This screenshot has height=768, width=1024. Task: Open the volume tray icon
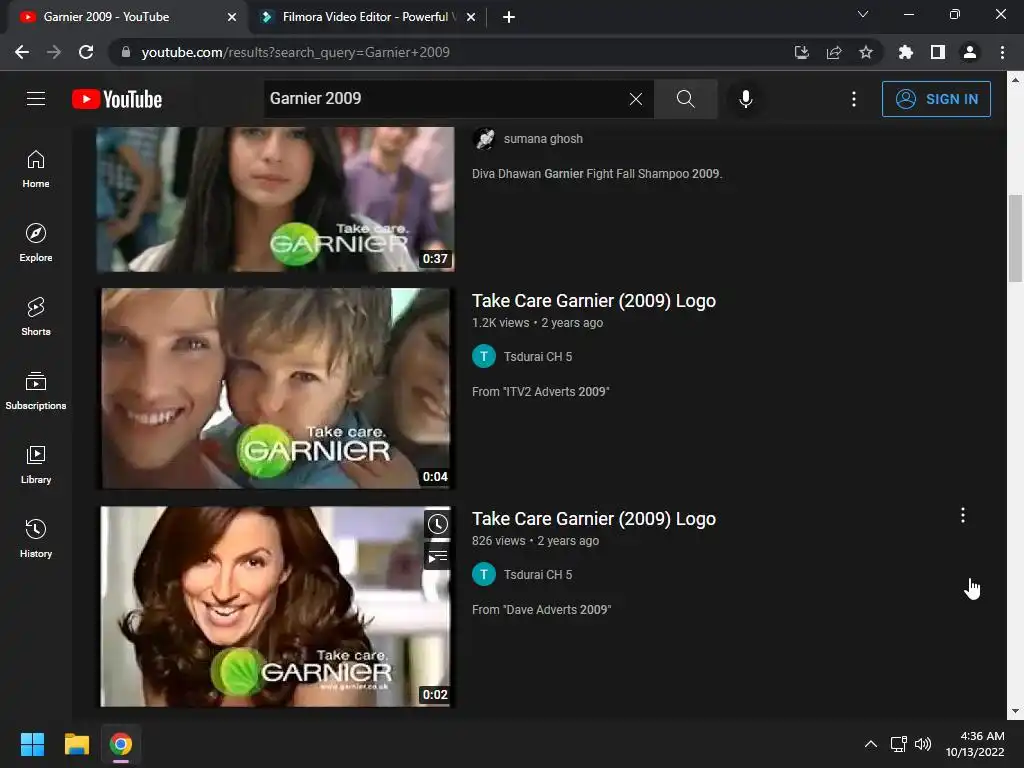(x=923, y=744)
